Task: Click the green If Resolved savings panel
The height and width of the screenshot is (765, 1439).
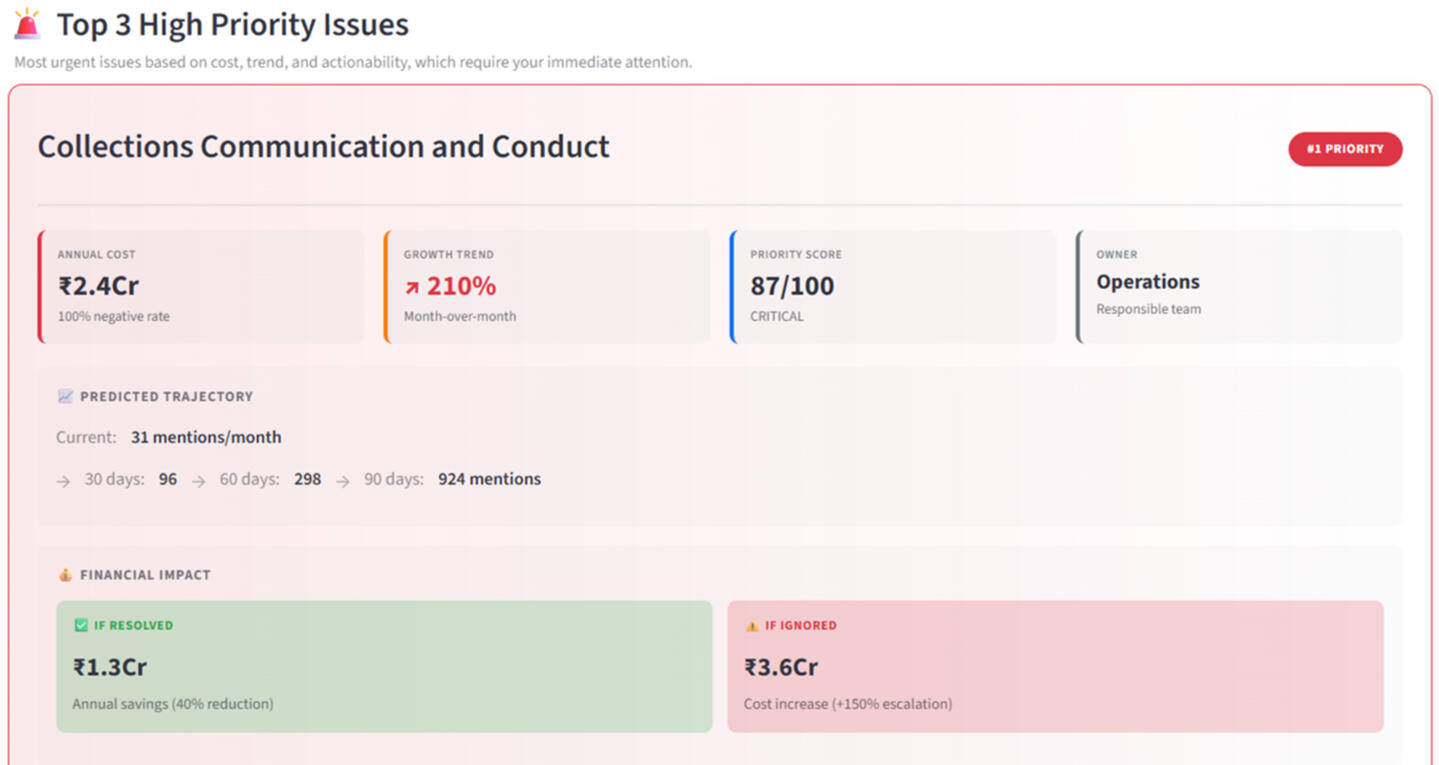Action: (x=384, y=666)
